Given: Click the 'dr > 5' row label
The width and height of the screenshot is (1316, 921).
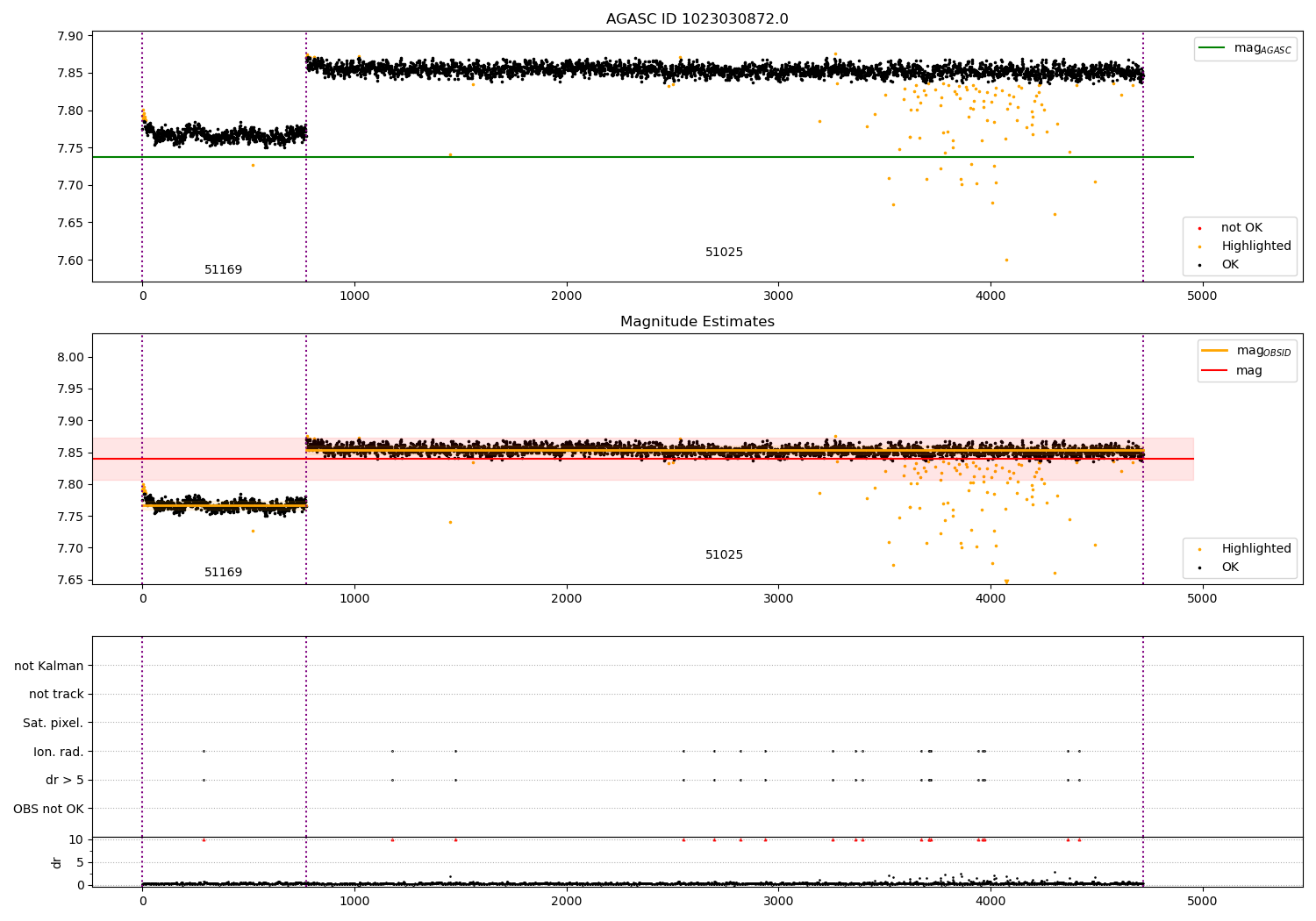Looking at the screenshot, I should pyautogui.click(x=65, y=780).
